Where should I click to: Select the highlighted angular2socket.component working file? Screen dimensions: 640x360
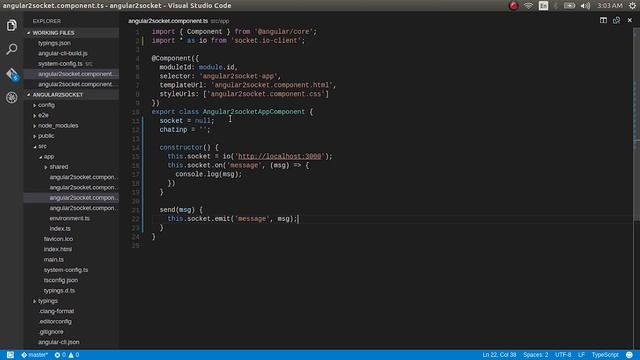(x=71, y=74)
